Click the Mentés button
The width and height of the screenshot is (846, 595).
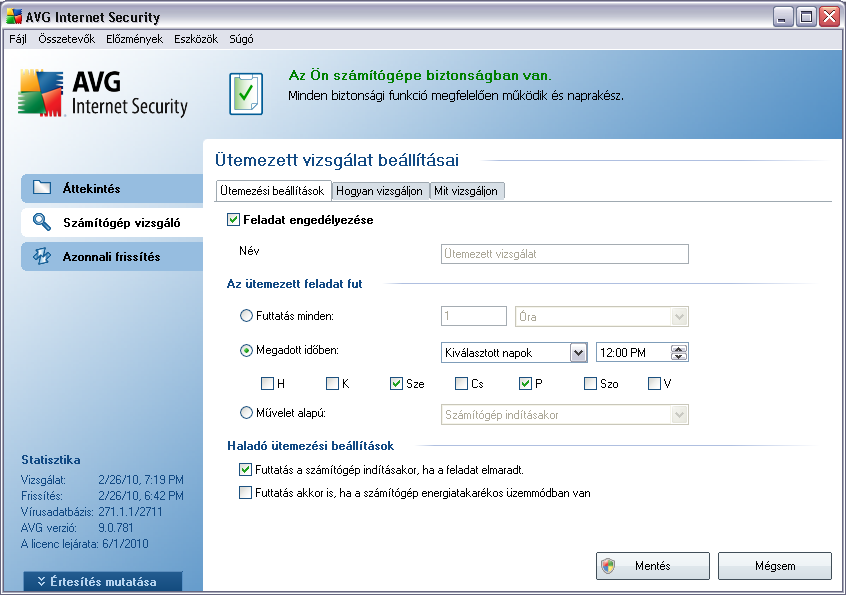click(653, 566)
